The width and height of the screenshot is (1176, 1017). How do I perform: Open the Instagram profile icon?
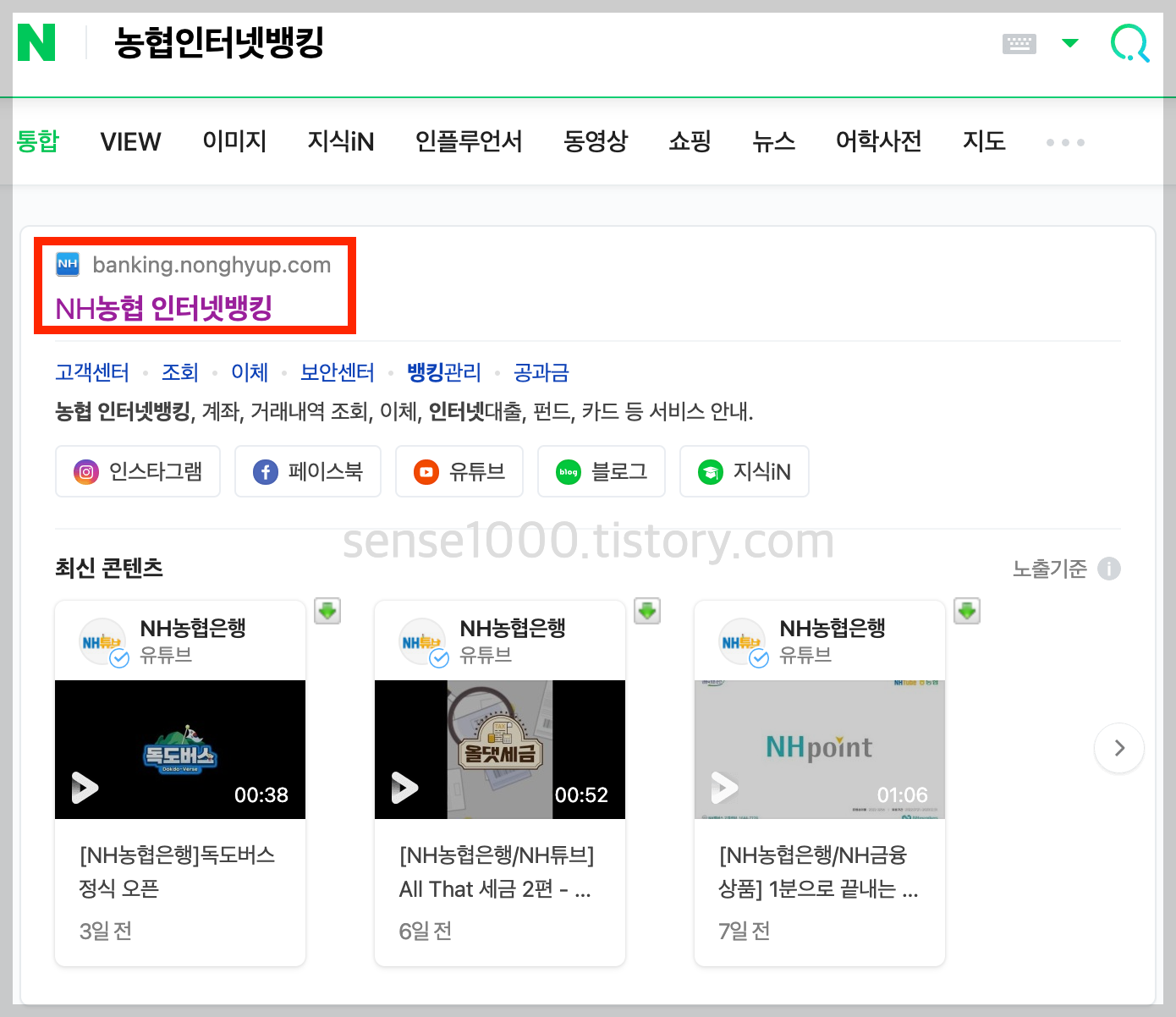coord(85,471)
